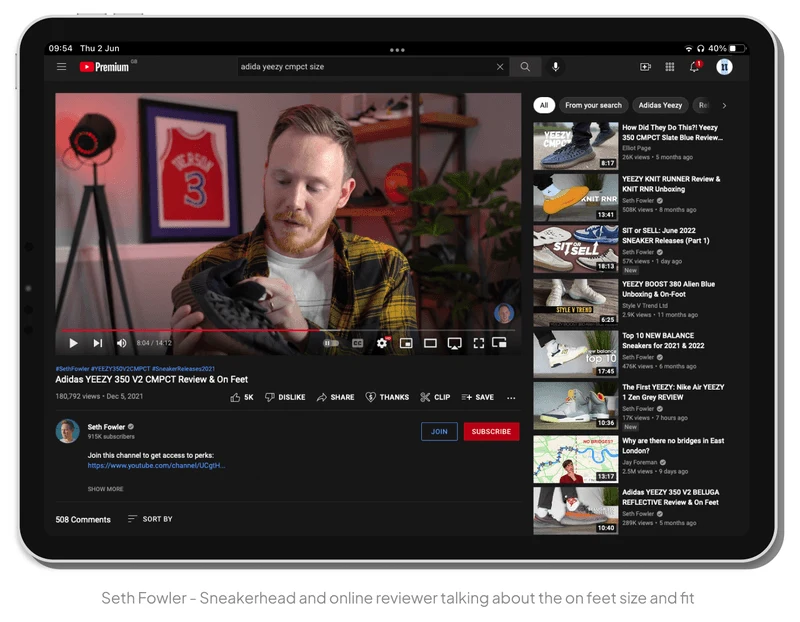This screenshot has width=800, height=622.
Task: Clear the search text with X
Action: pos(500,67)
